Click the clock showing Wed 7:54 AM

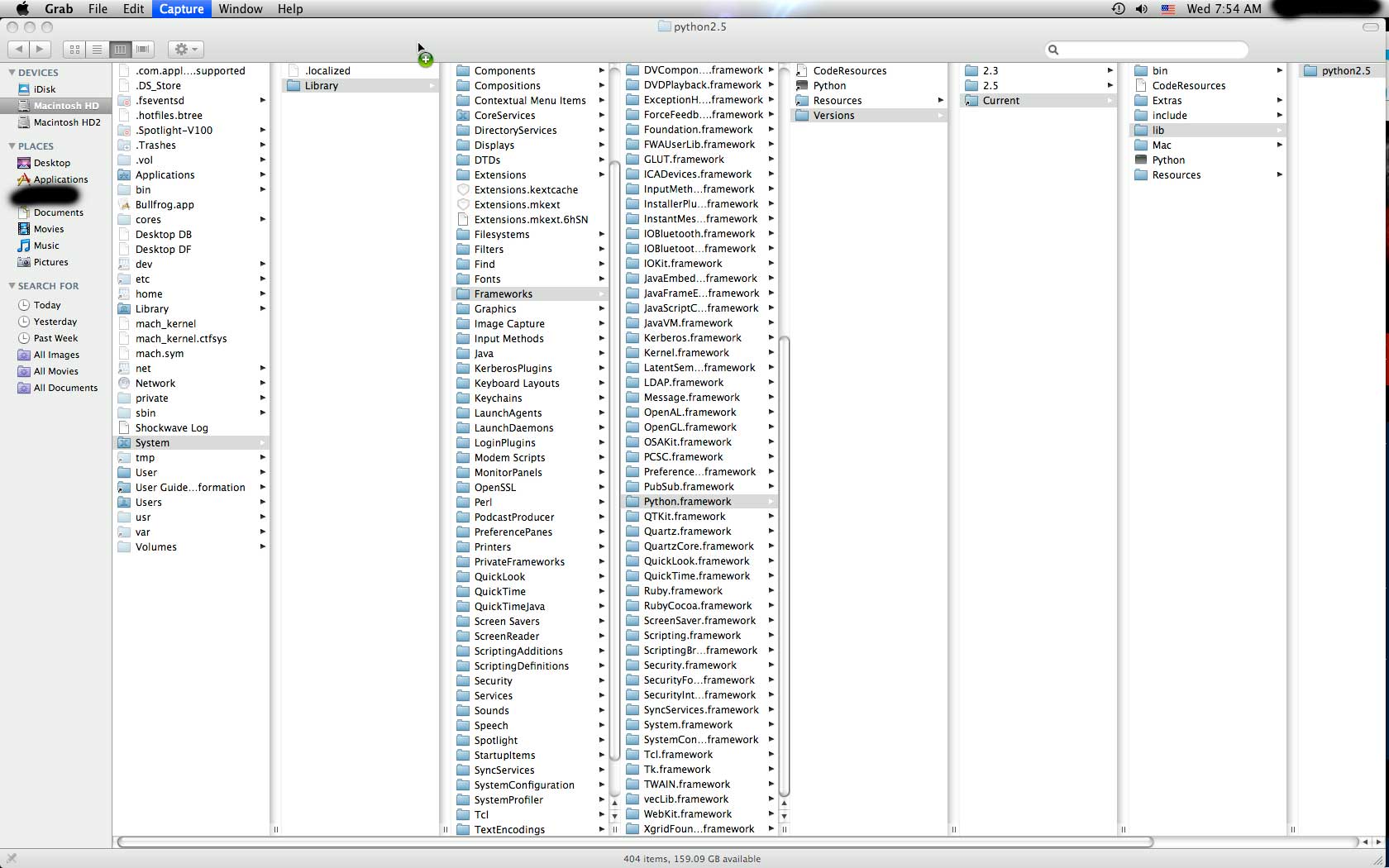(x=1224, y=9)
